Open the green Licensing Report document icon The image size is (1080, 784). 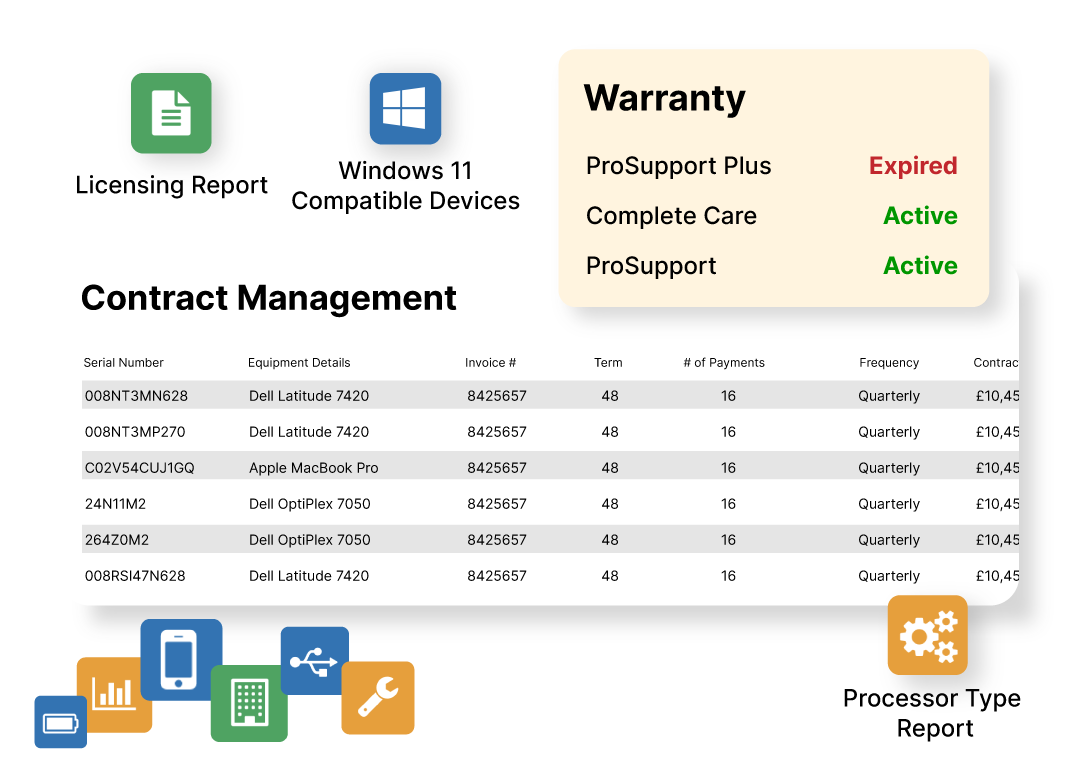pyautogui.click(x=171, y=113)
